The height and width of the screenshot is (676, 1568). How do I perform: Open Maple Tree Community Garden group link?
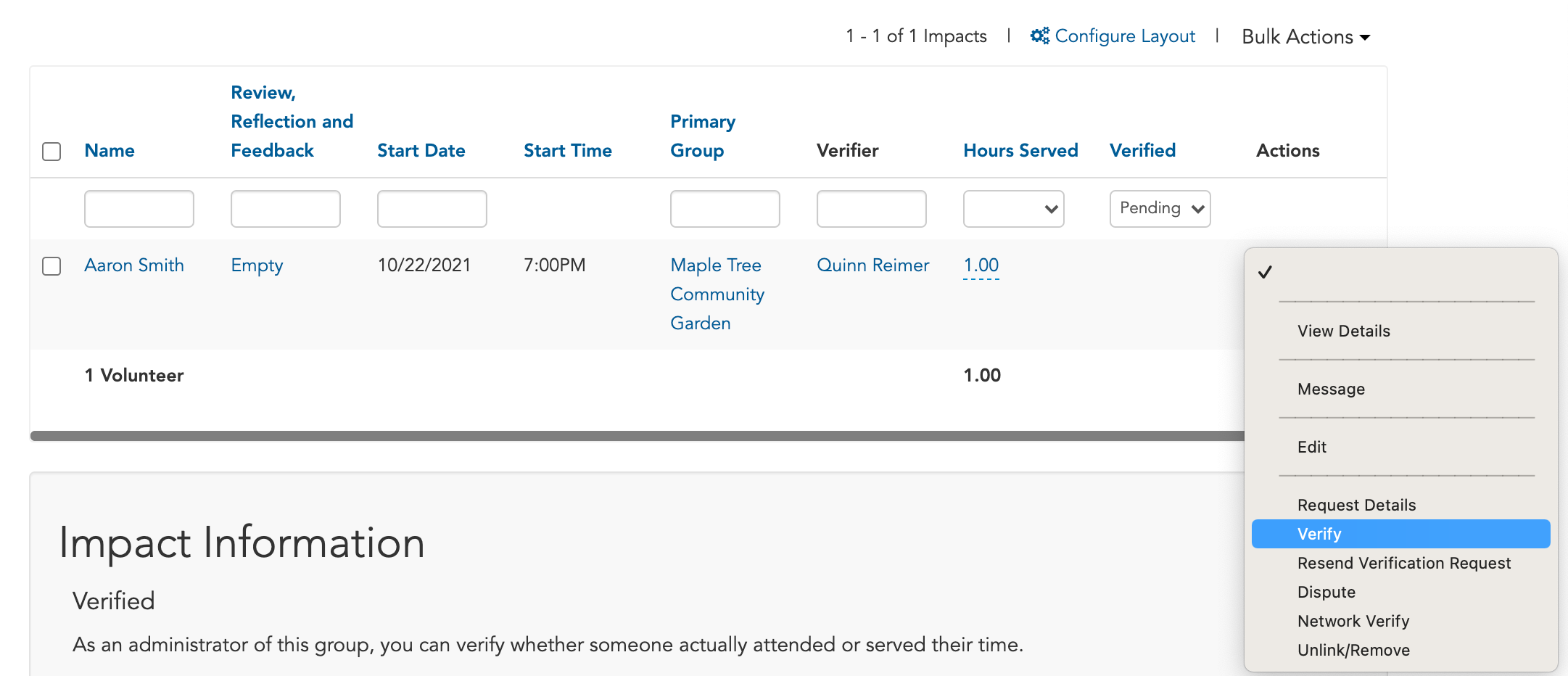[717, 294]
